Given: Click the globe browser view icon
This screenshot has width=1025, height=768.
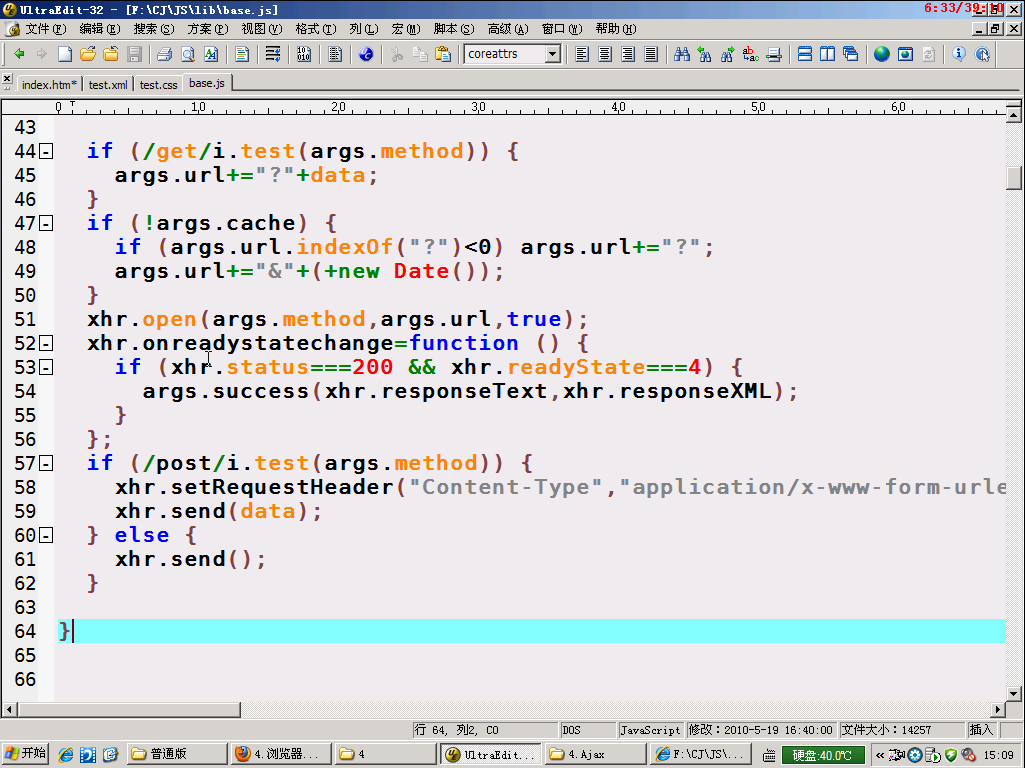Looking at the screenshot, I should click(x=881, y=54).
